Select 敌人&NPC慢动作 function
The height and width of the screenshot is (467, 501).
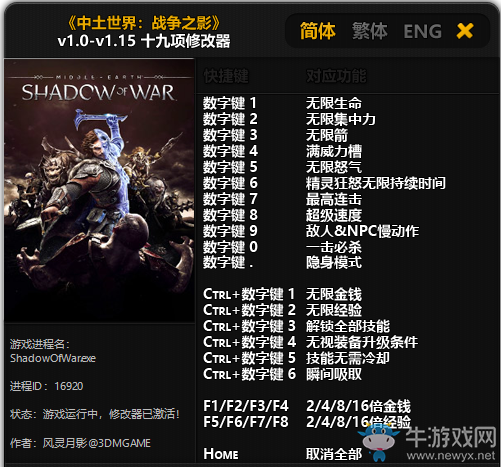click(362, 231)
